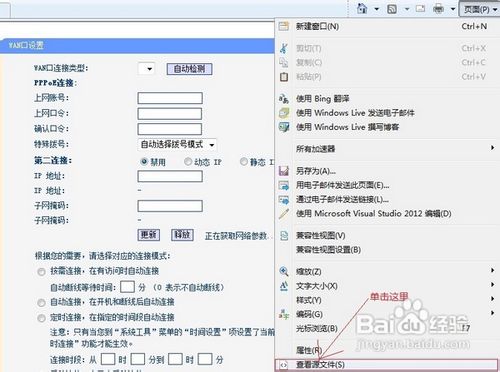Click the zoom magnifier icon
This screenshot has height=372, width=500.
pos(284,271)
